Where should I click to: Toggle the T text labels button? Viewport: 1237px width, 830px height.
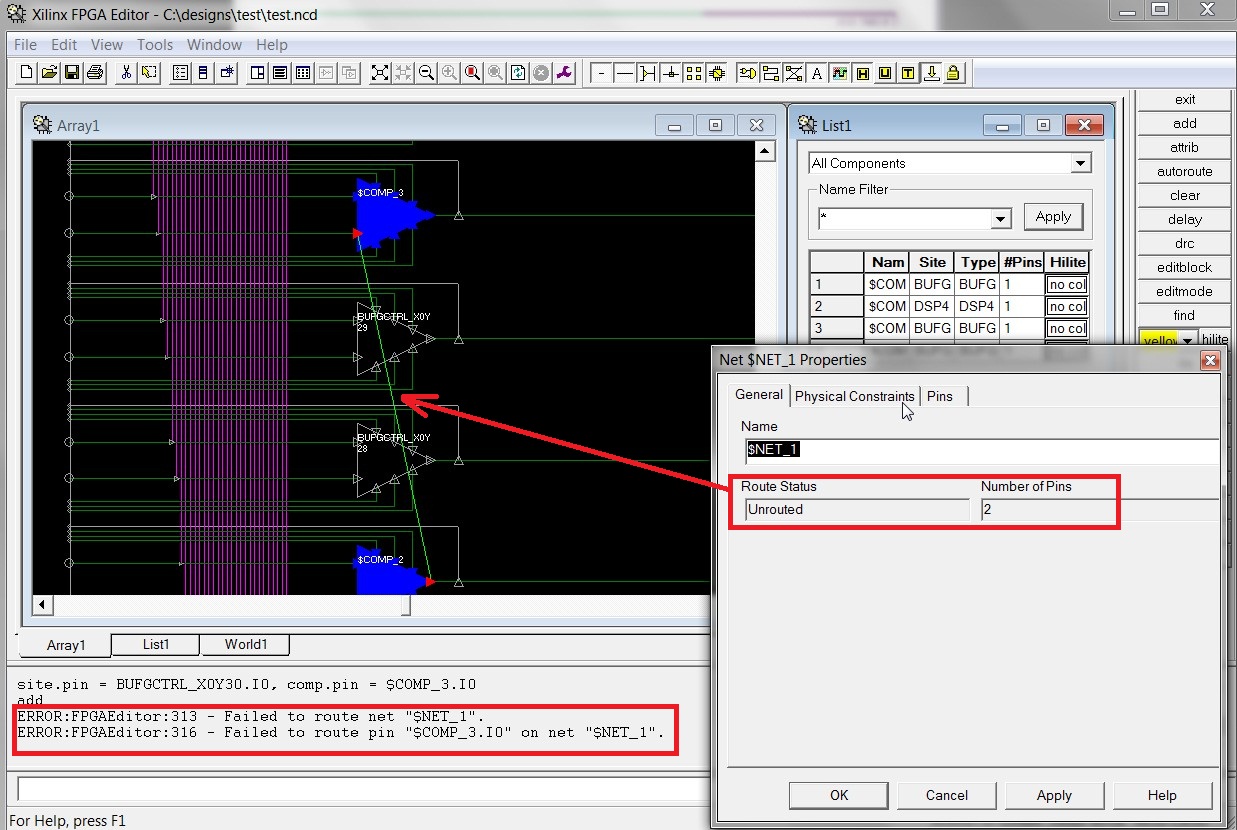pyautogui.click(x=908, y=73)
